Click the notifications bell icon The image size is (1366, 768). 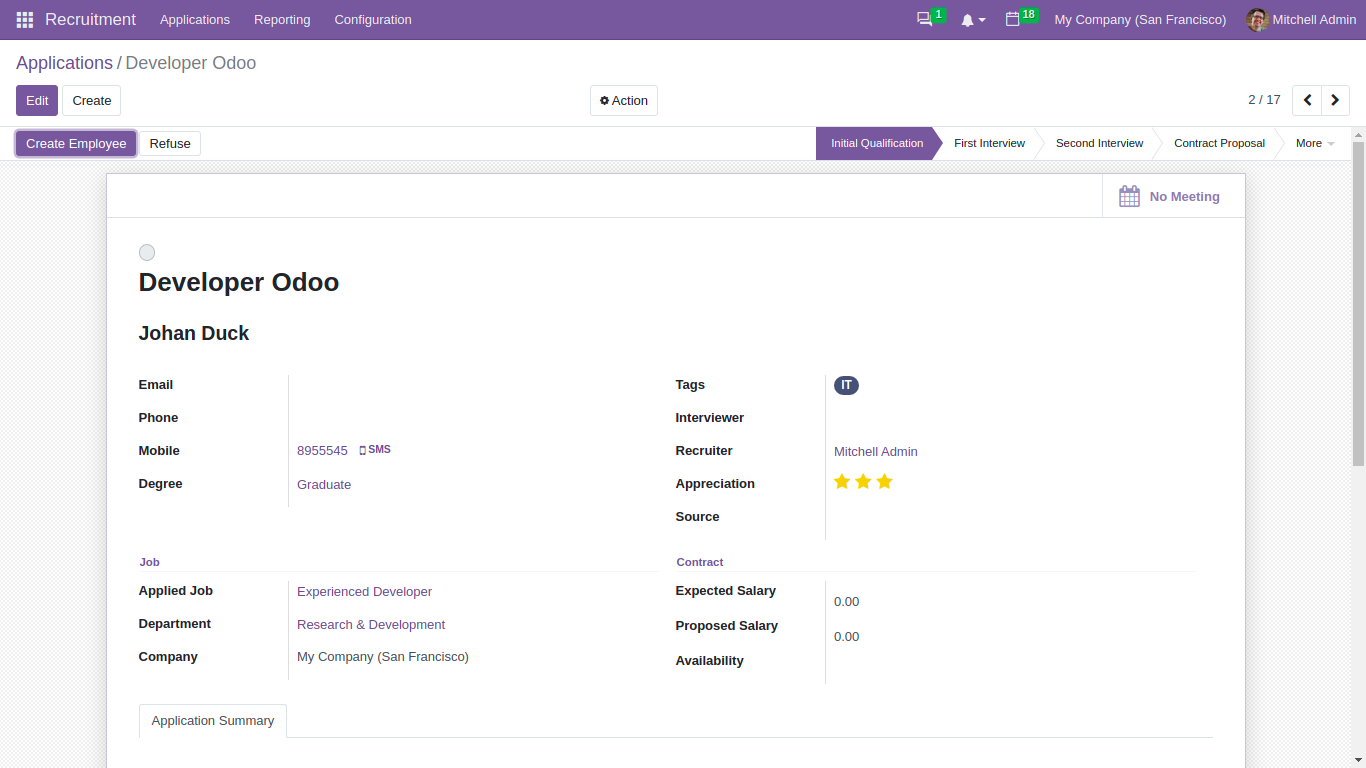coord(966,18)
